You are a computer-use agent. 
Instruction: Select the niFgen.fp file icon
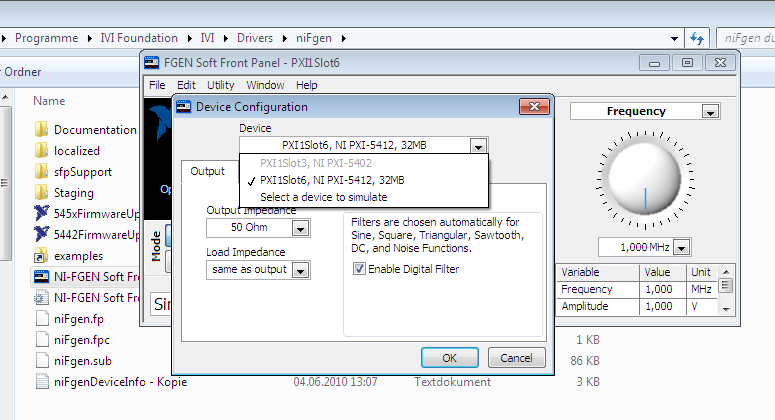(43, 319)
